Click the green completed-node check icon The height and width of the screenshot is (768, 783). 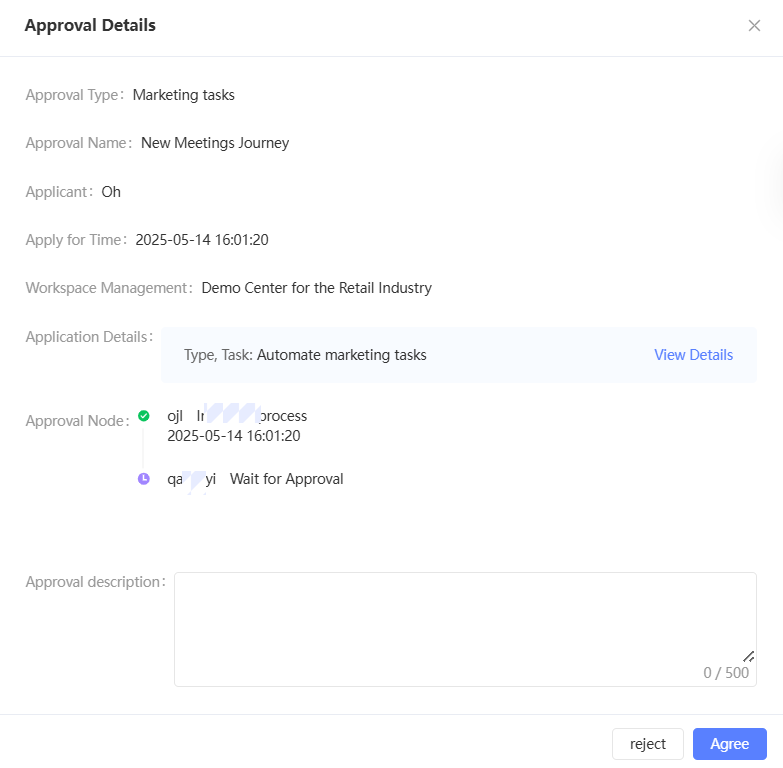coord(144,415)
